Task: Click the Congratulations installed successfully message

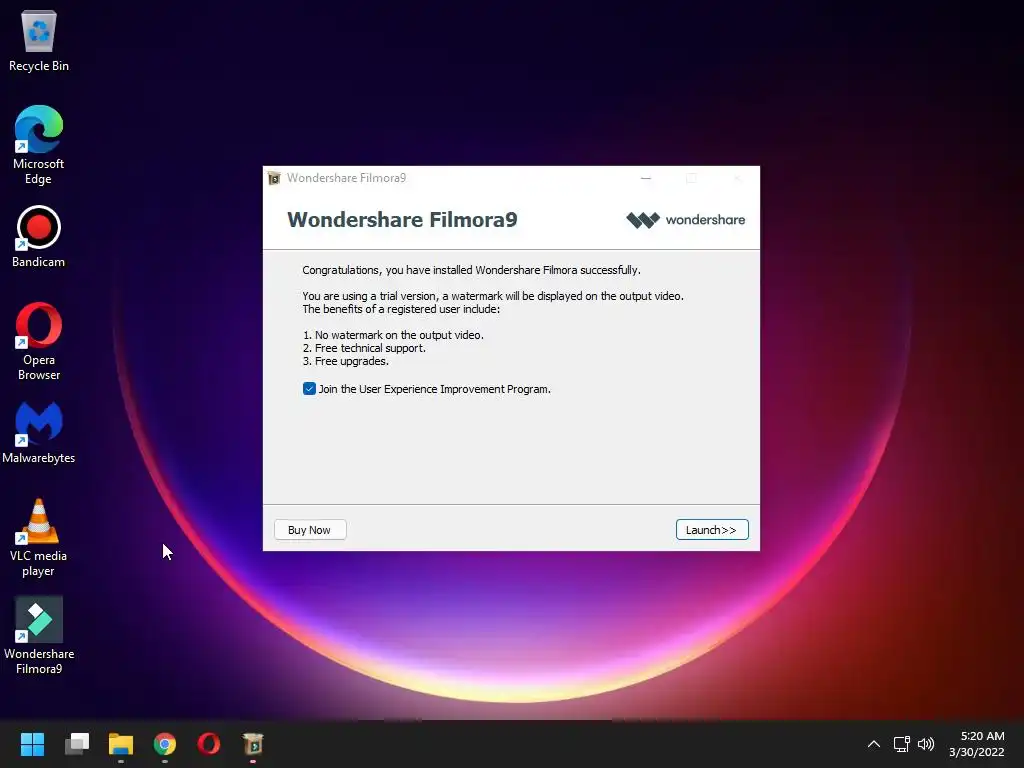Action: [x=472, y=270]
